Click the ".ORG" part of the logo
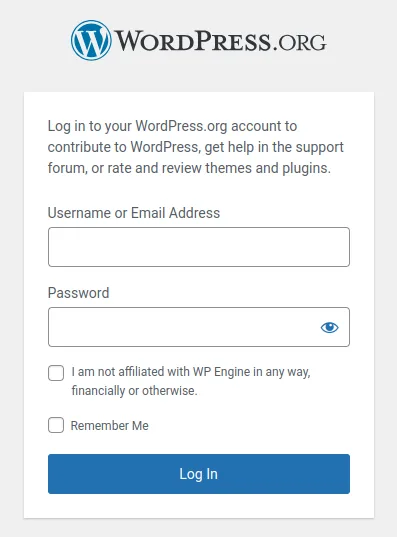The image size is (397, 537). (x=300, y=43)
